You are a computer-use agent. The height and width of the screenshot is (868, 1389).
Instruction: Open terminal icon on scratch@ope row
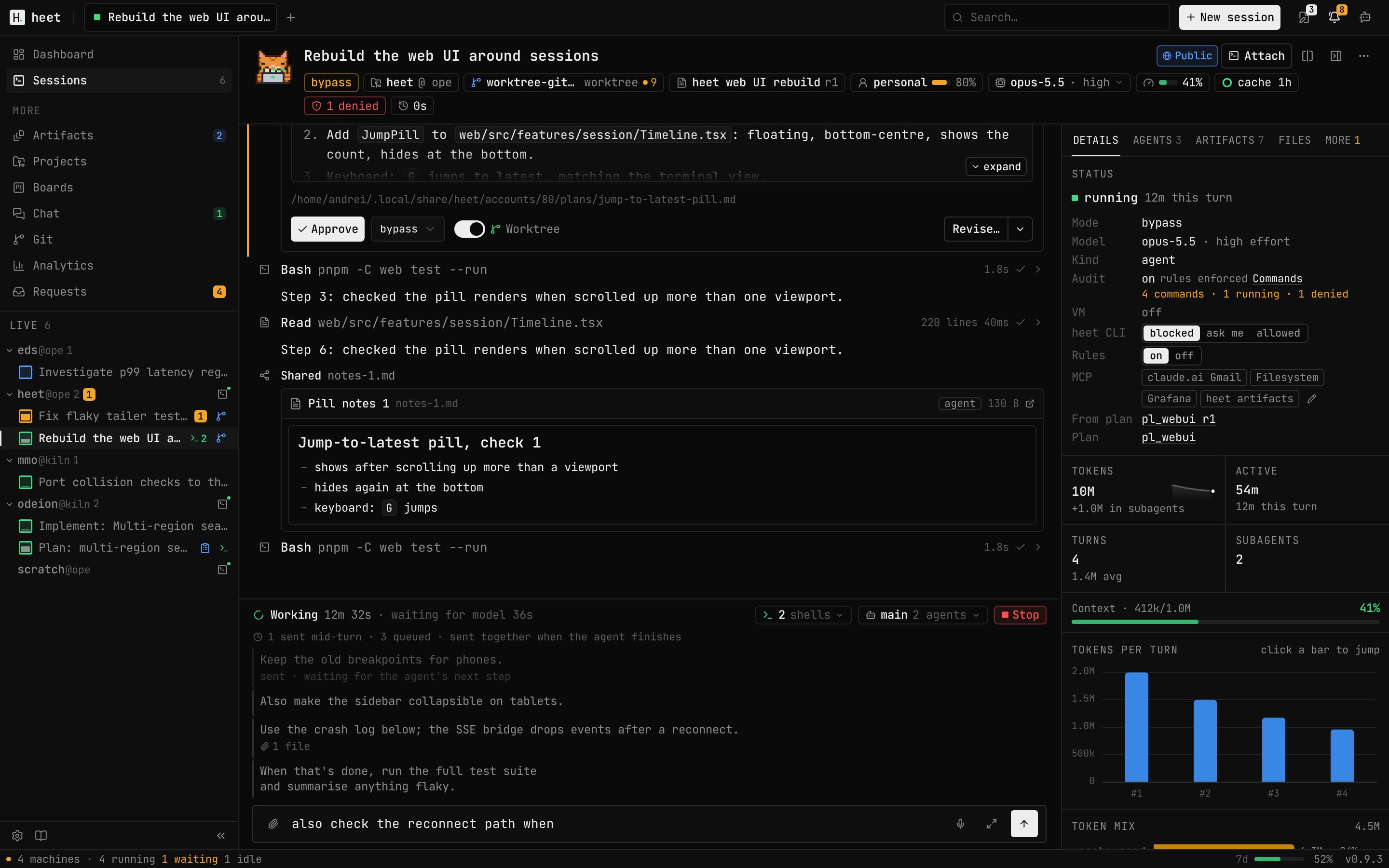coord(223,570)
